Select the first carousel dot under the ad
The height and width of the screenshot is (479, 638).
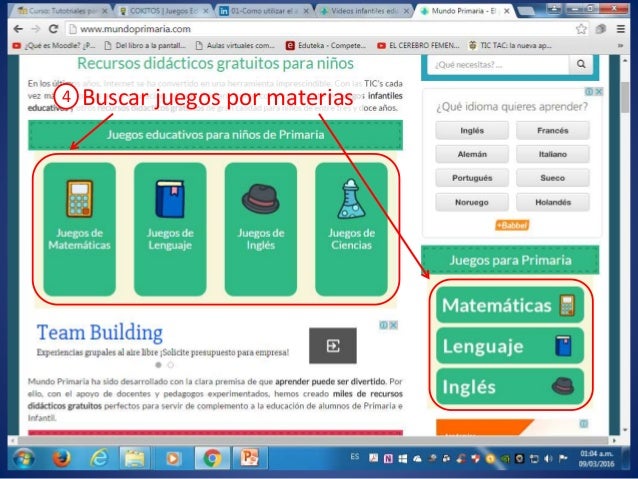159,365
